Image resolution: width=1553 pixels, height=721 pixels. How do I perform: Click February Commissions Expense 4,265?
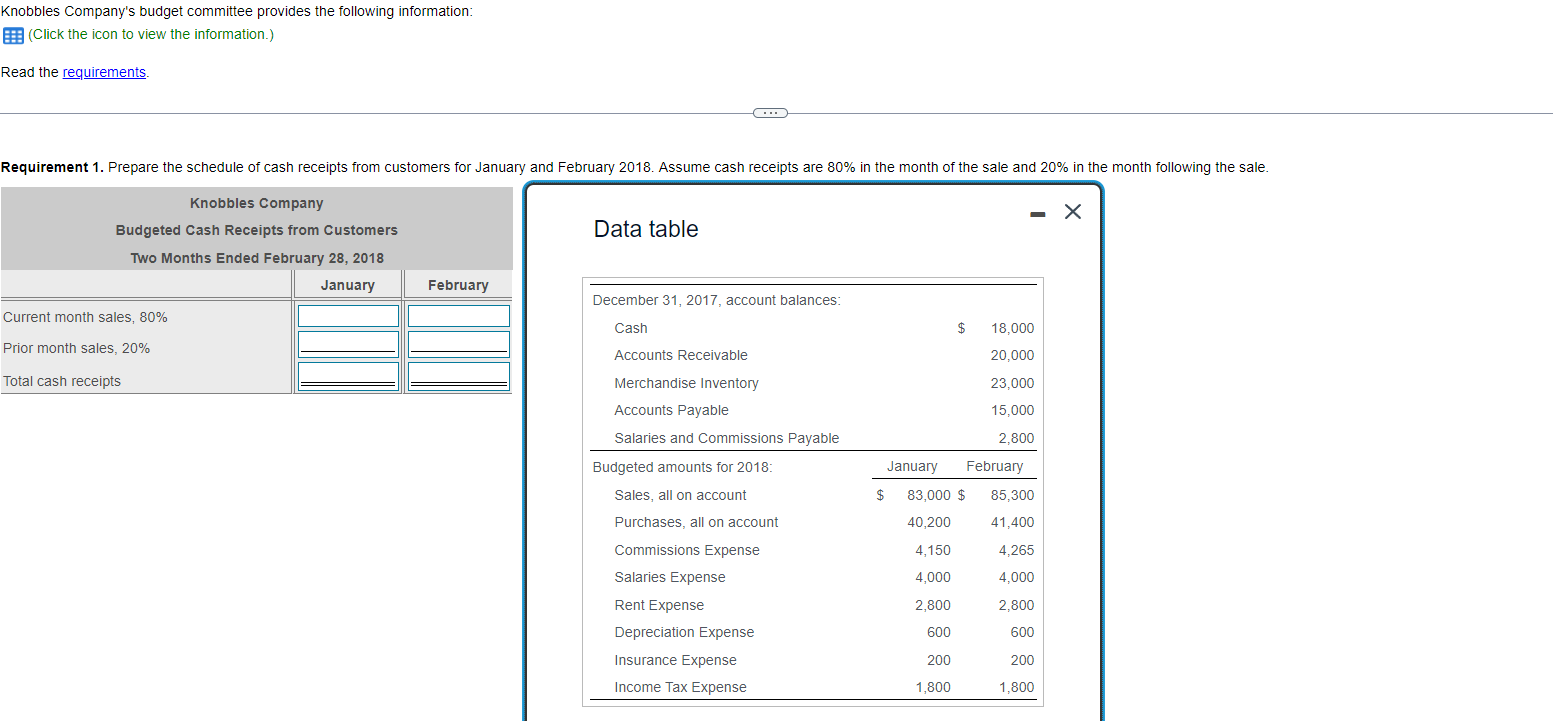pyautogui.click(x=1017, y=550)
